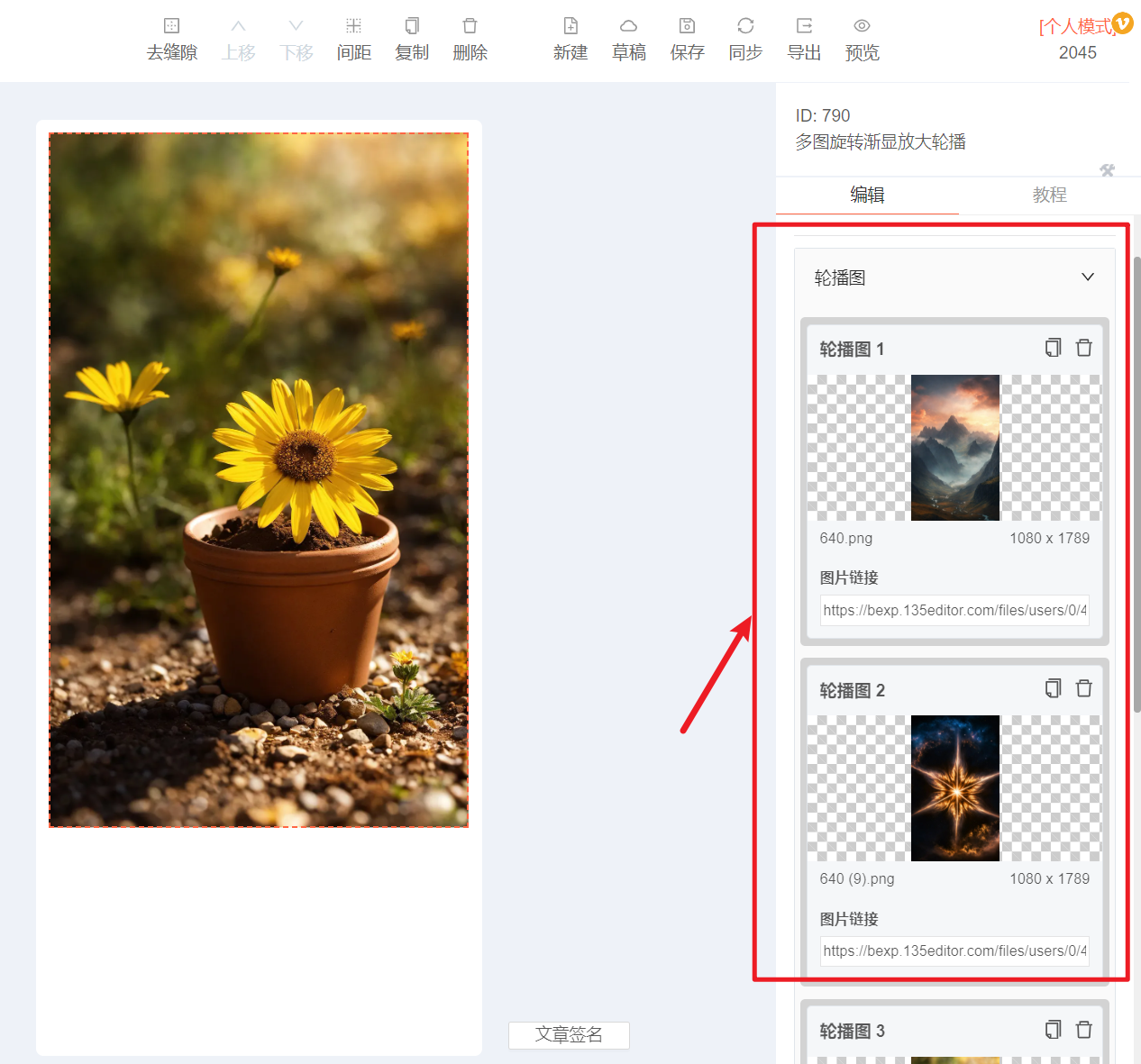Switch to the 编辑 tab

(867, 195)
